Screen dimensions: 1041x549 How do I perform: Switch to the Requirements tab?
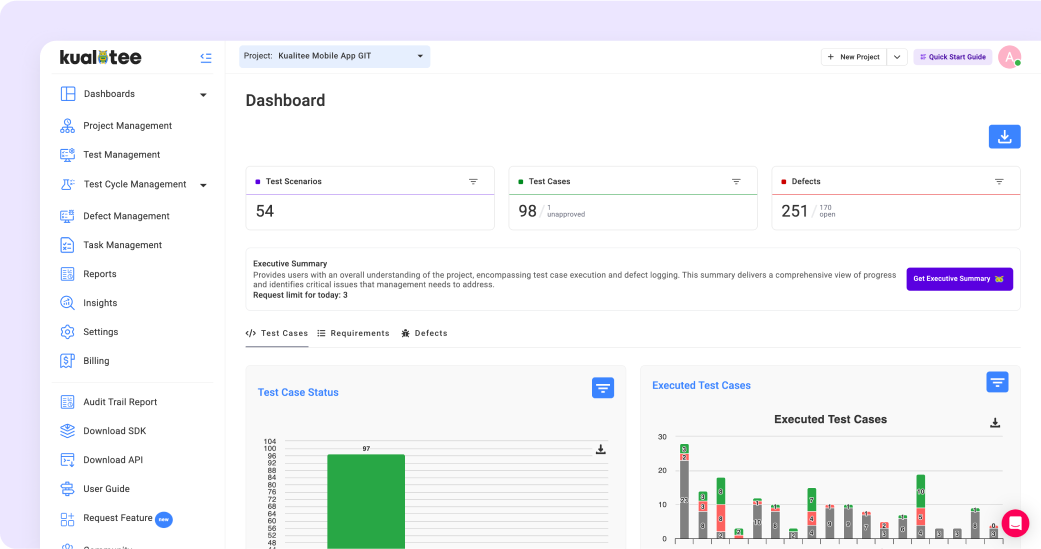[353, 333]
